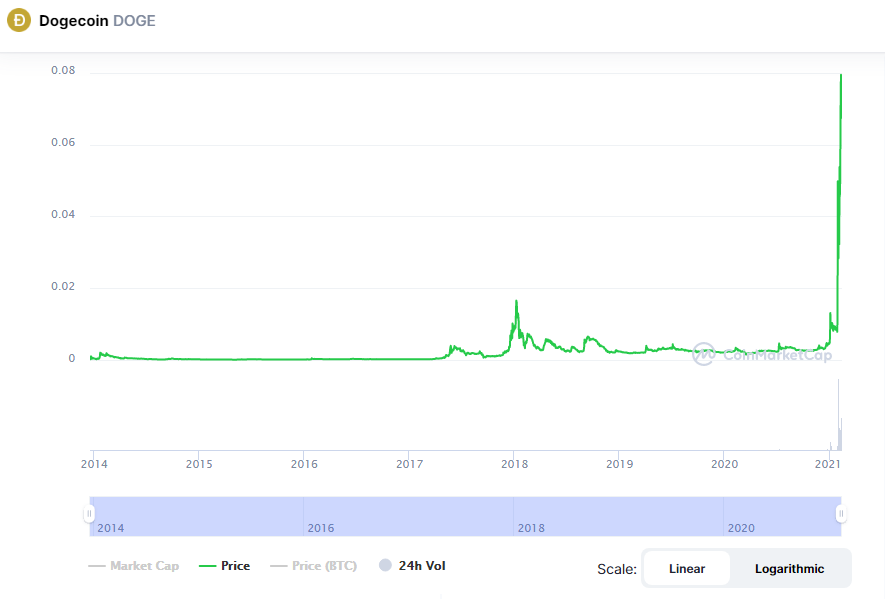Hide the Price series in legend
885x599 pixels.
(x=225, y=566)
